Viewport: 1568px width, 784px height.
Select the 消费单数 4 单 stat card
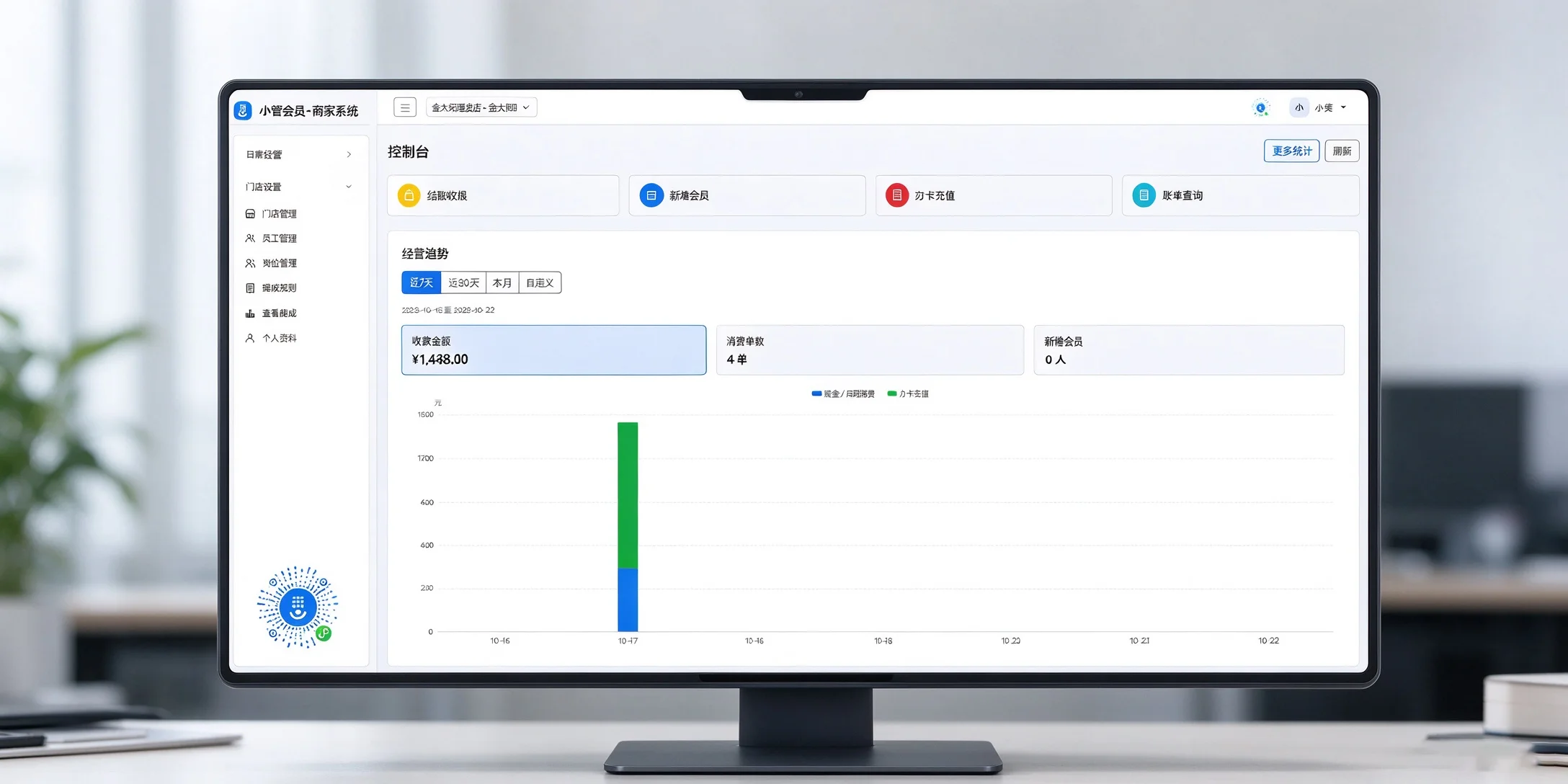coord(870,349)
